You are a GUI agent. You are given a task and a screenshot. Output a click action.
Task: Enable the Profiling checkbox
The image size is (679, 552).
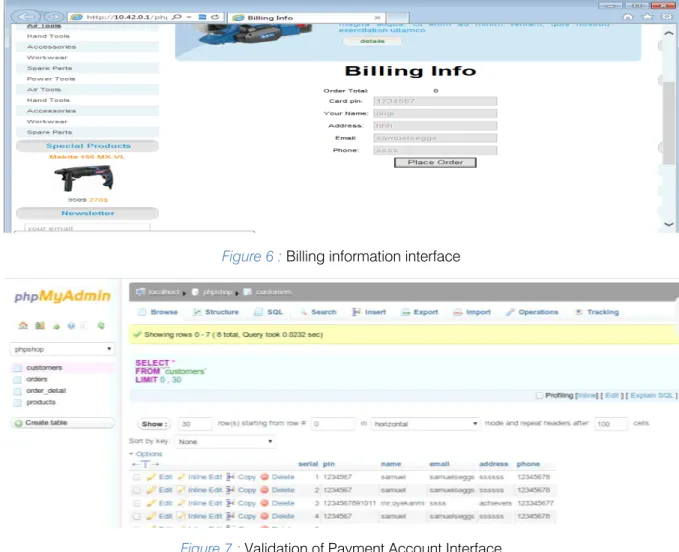point(539,395)
